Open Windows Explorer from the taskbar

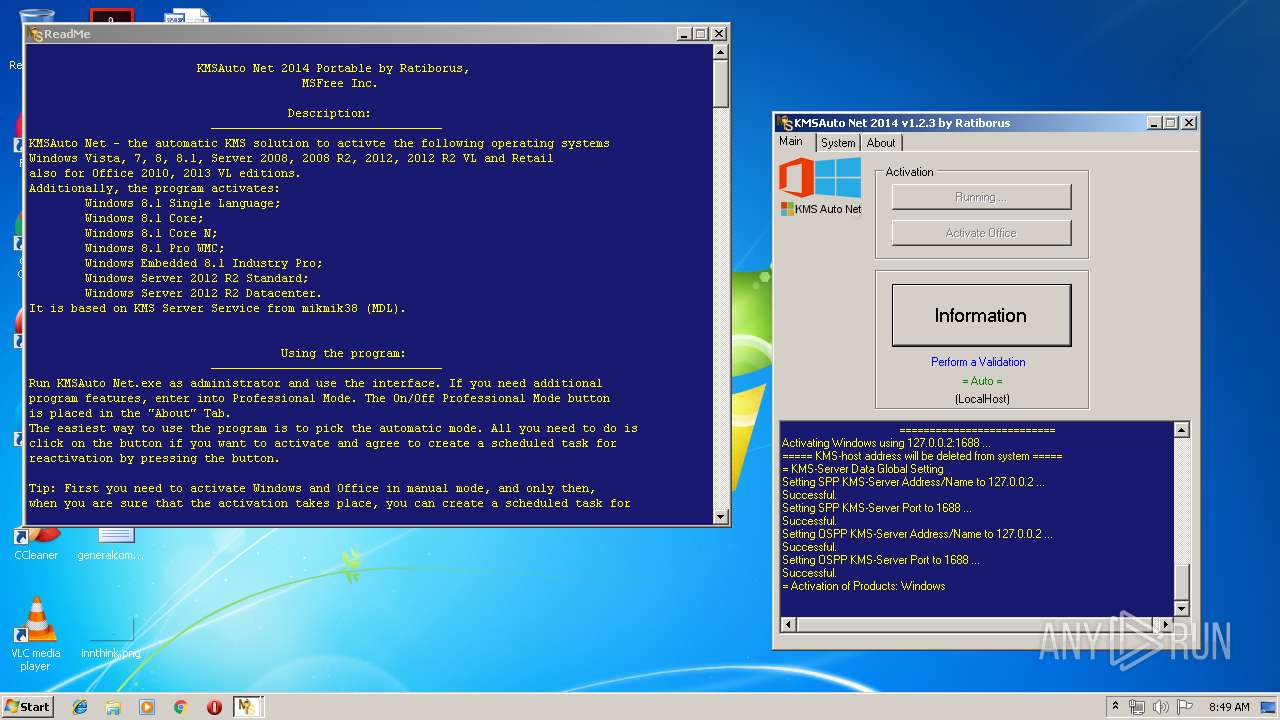[113, 707]
